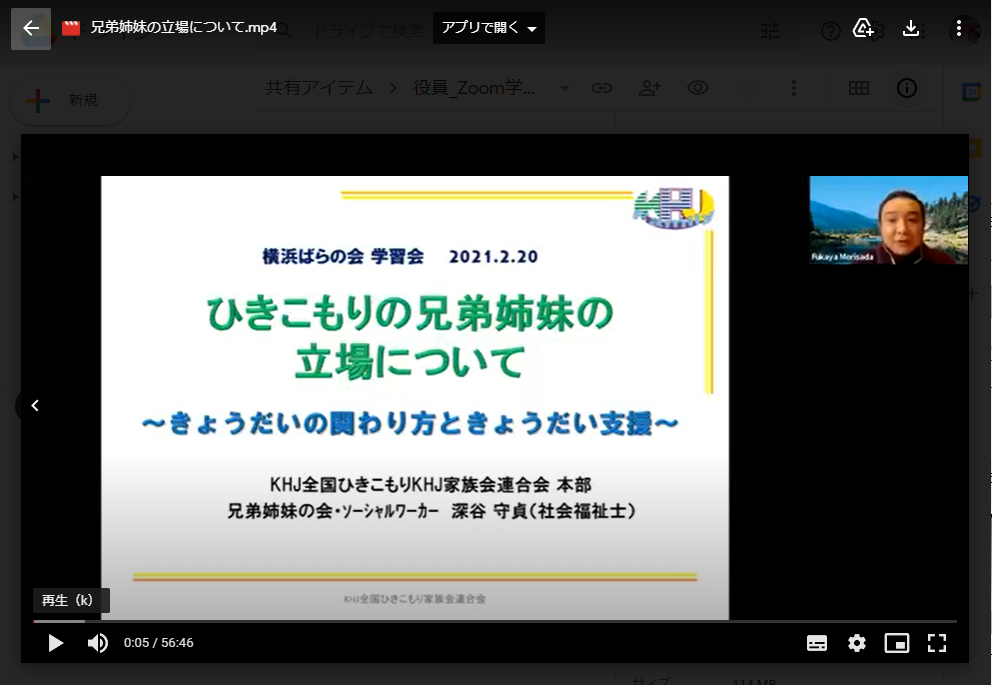This screenshot has height=685, width=992.
Task: Add shortcut to Drive icon
Action: tap(863, 28)
